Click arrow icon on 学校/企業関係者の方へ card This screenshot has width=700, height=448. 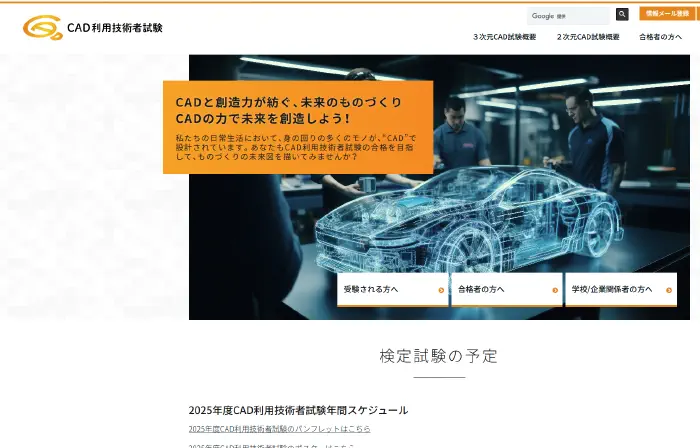click(x=669, y=290)
